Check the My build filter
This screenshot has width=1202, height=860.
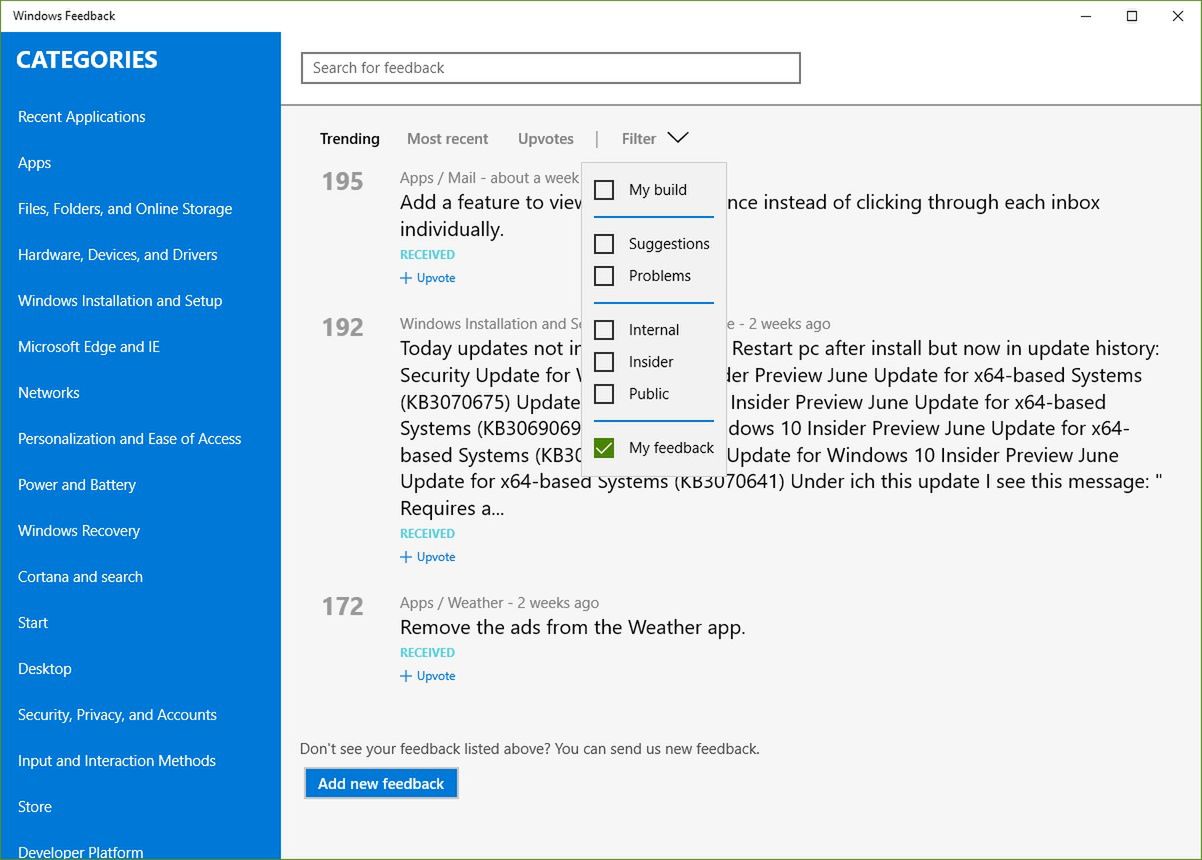604,189
